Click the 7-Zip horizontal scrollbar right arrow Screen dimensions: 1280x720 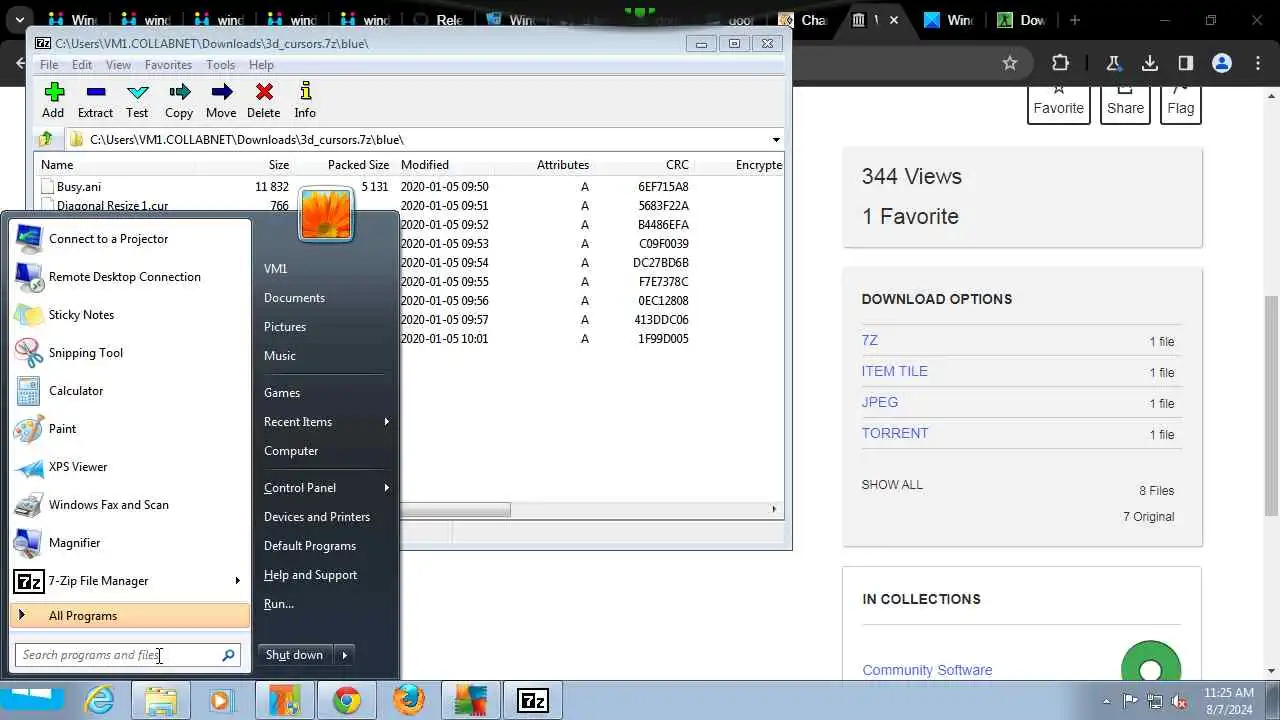pyautogui.click(x=774, y=509)
